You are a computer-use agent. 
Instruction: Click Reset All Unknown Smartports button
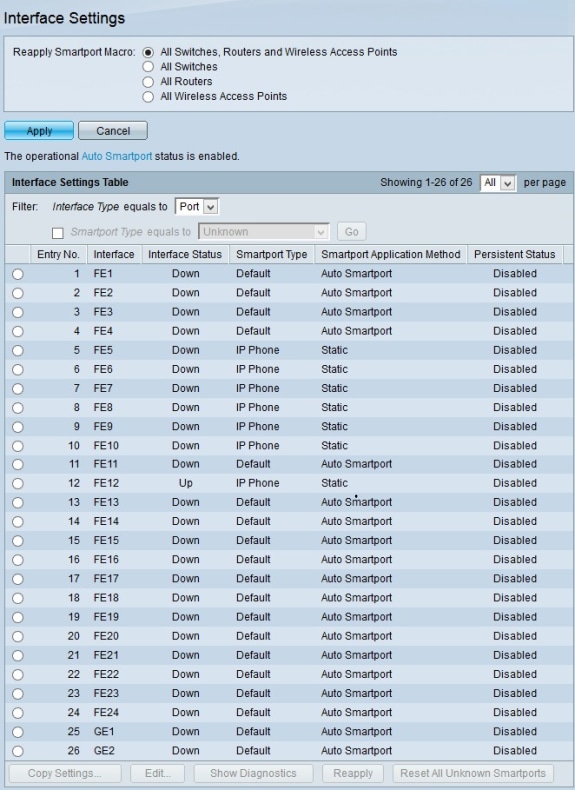(473, 773)
